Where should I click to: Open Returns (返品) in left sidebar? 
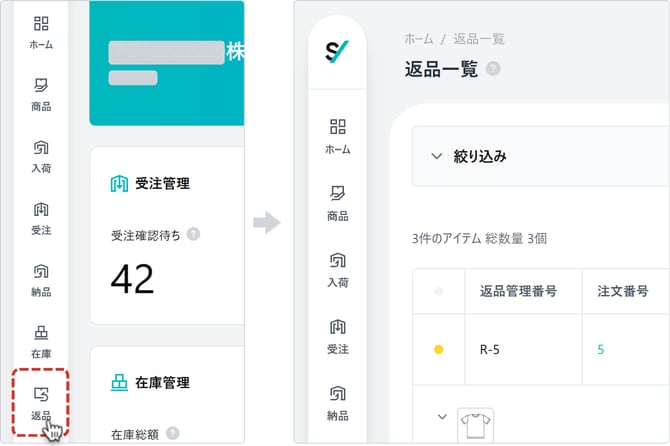pos(41,400)
